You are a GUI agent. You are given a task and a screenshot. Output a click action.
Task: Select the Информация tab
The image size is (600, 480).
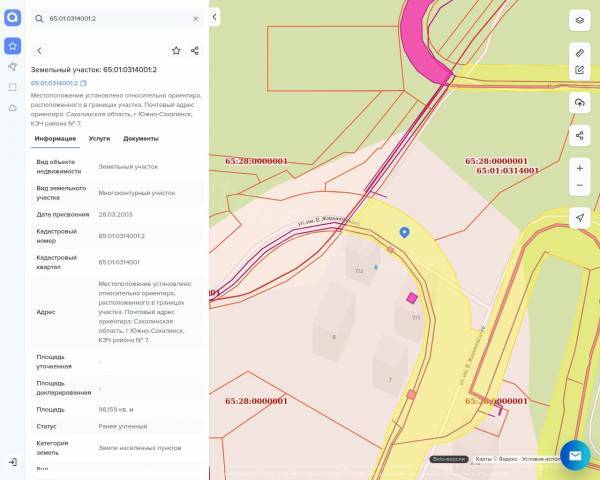coord(55,138)
